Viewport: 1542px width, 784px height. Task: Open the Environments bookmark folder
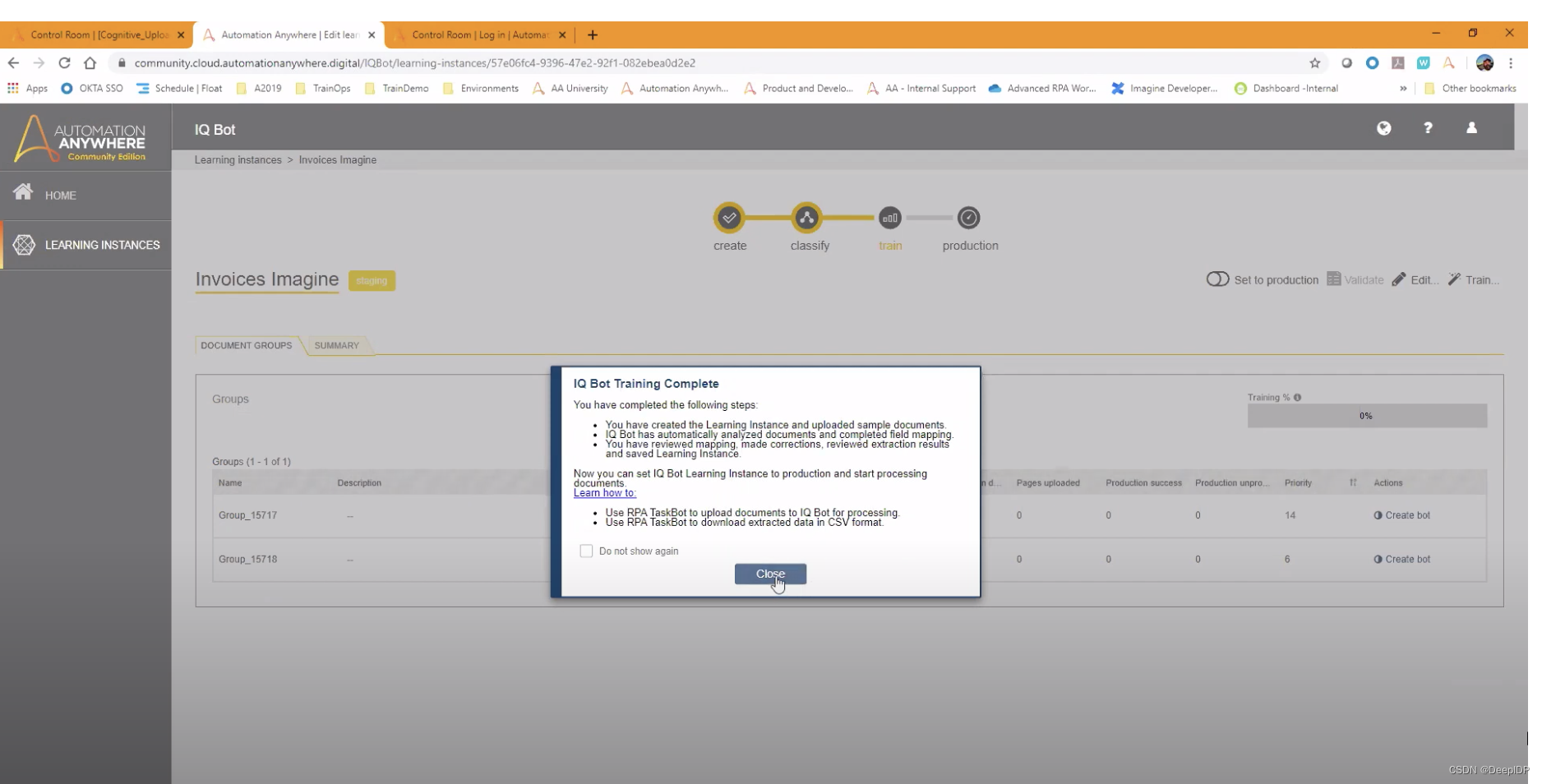click(481, 88)
